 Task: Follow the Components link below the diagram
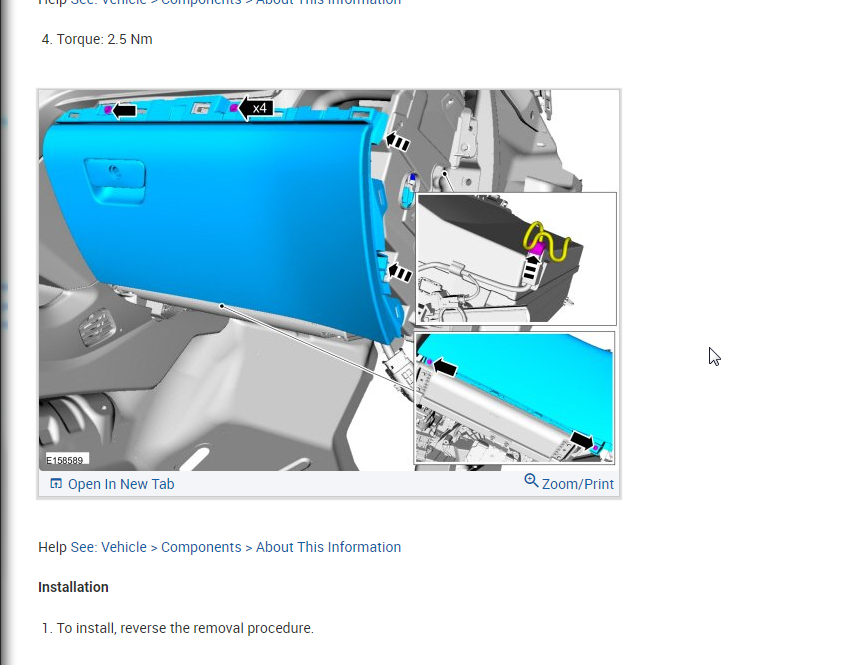pos(201,547)
